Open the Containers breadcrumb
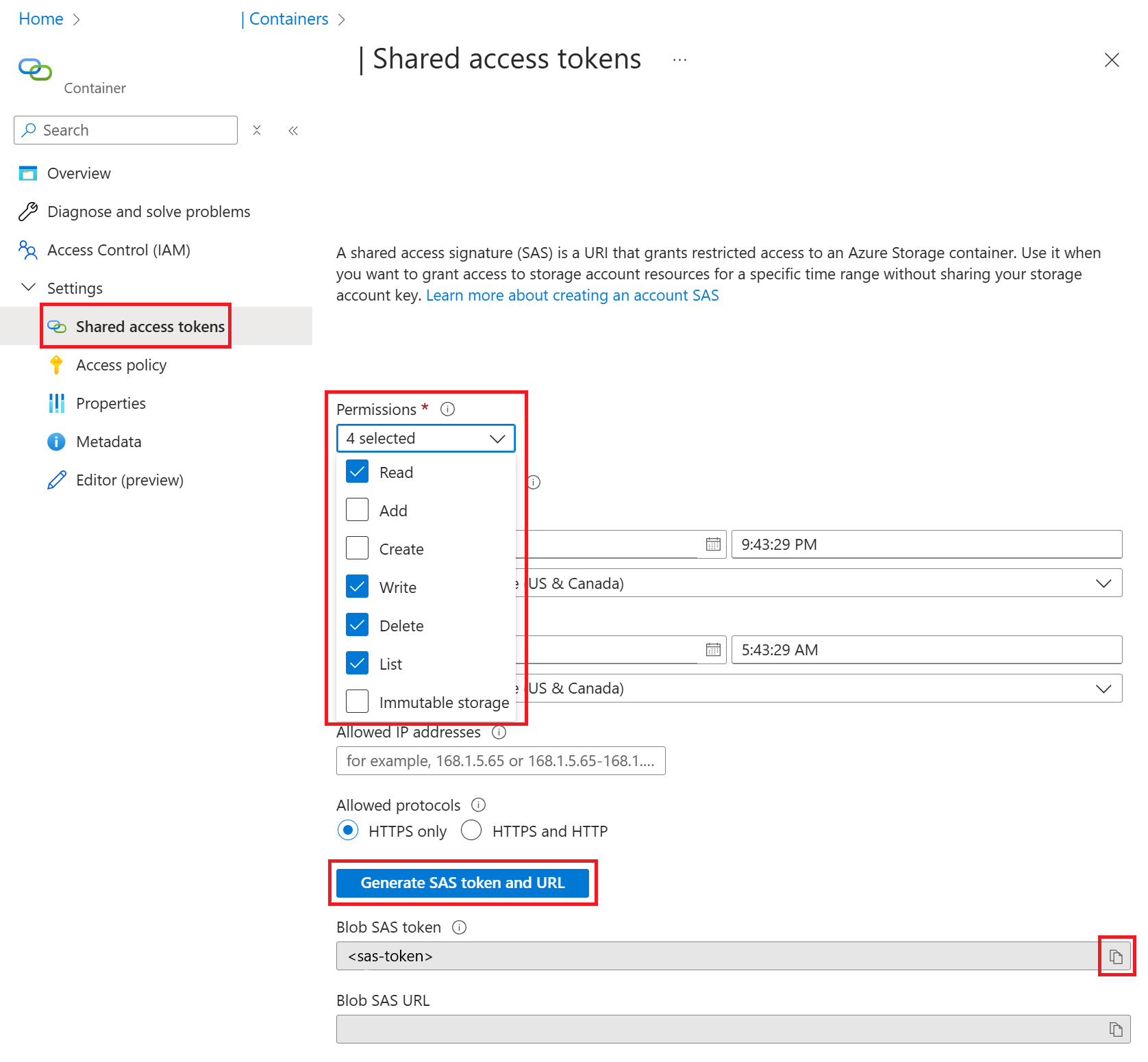The image size is (1148, 1062). (x=288, y=18)
